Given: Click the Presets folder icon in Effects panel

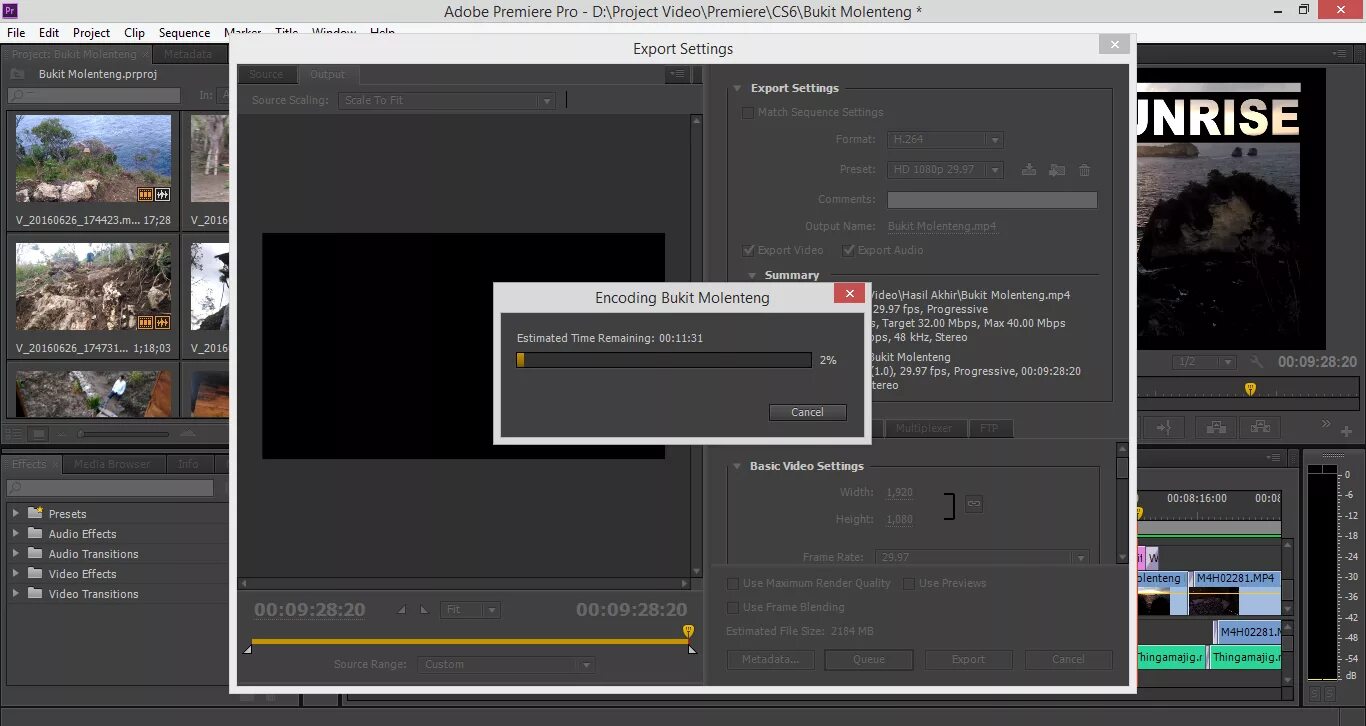Looking at the screenshot, I should [35, 513].
